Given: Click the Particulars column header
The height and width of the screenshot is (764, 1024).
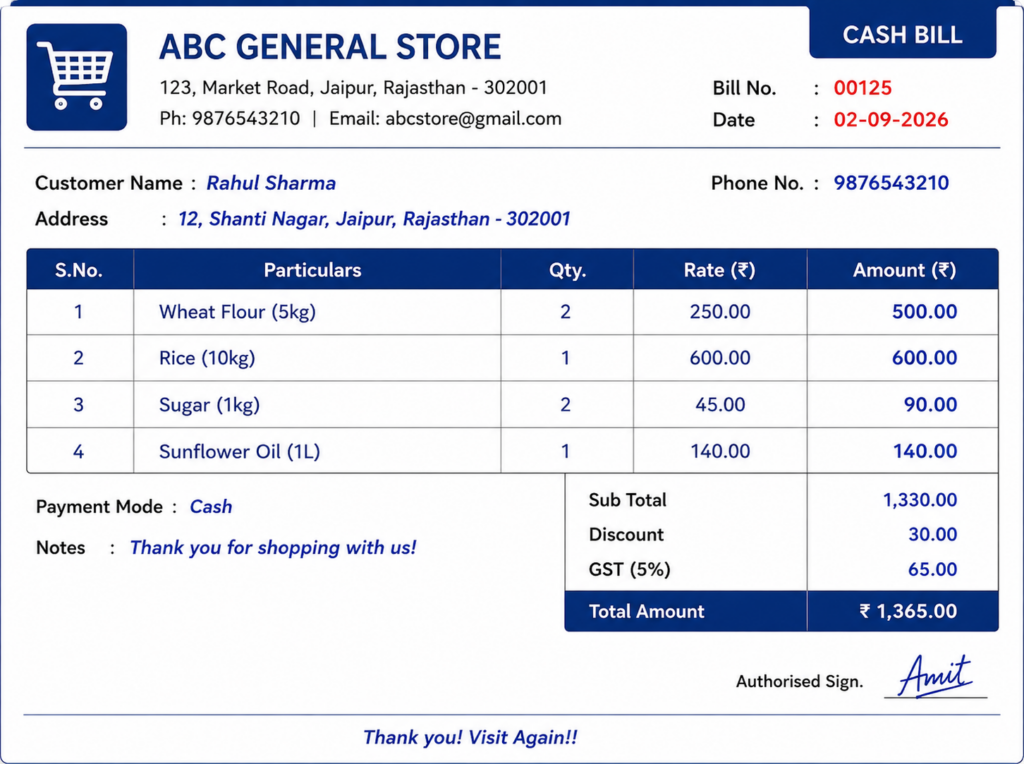Looking at the screenshot, I should tap(312, 270).
